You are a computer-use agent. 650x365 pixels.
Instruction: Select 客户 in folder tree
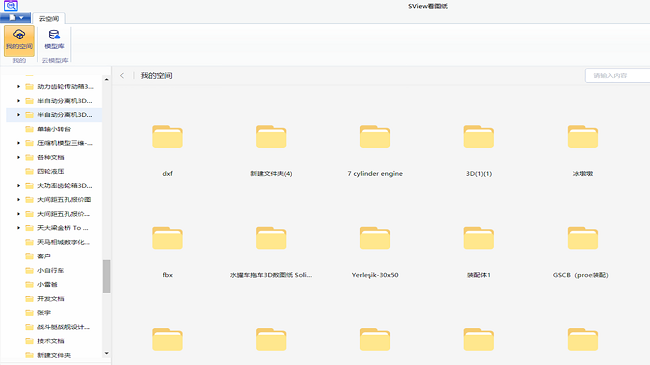pos(44,256)
